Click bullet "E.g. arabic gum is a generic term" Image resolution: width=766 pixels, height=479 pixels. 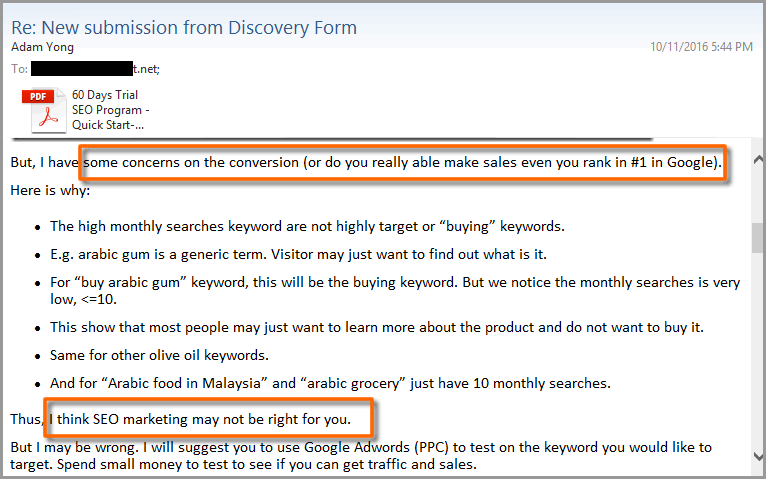(298, 254)
